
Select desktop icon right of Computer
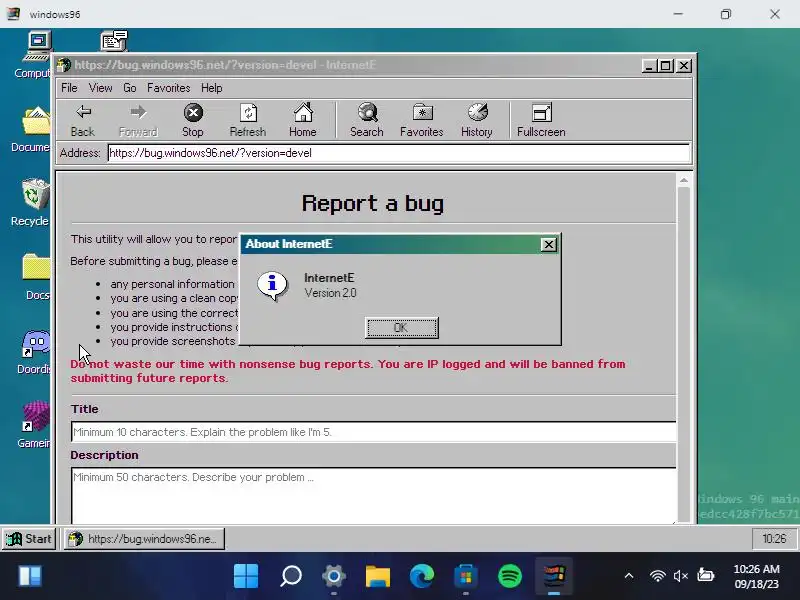114,41
